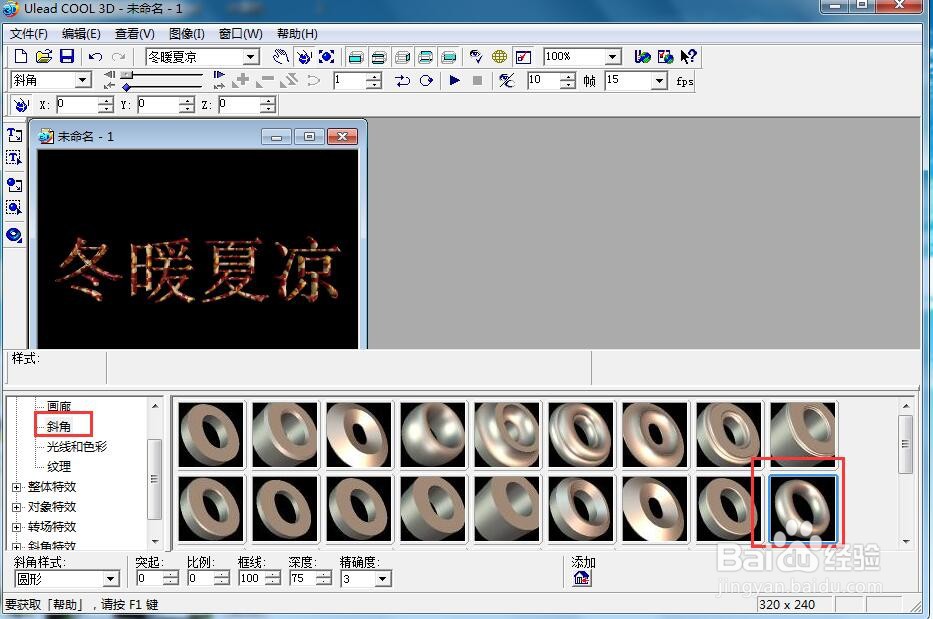Click the timeline frame slider thumb
The height and width of the screenshot is (619, 933).
[x=126, y=74]
